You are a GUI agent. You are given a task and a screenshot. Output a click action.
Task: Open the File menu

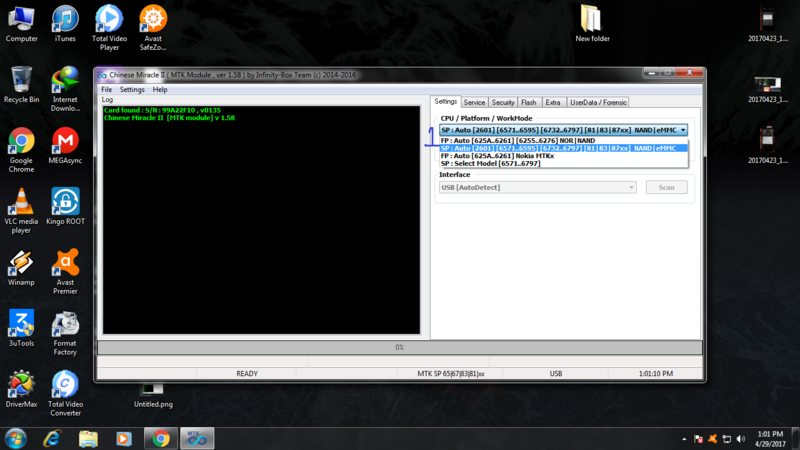[x=107, y=90]
